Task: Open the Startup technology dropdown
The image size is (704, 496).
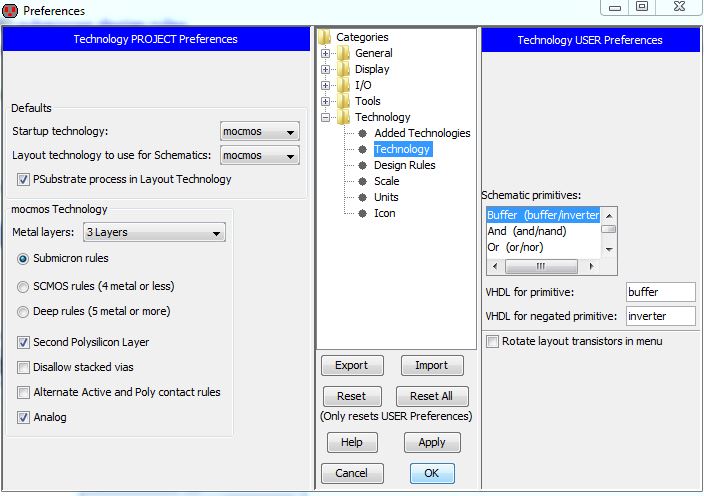Action: [x=260, y=132]
